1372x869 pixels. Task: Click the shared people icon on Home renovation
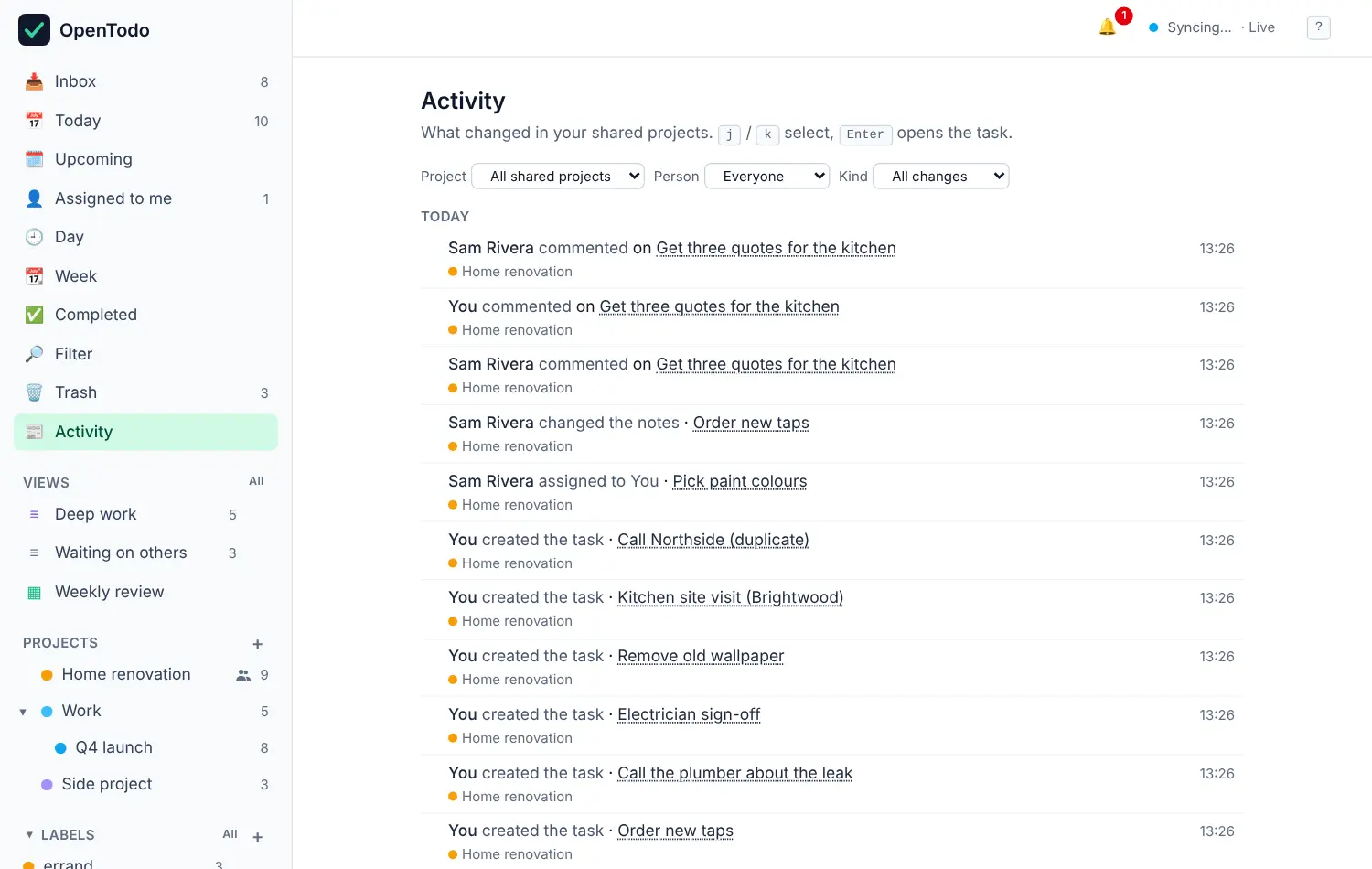click(x=243, y=675)
